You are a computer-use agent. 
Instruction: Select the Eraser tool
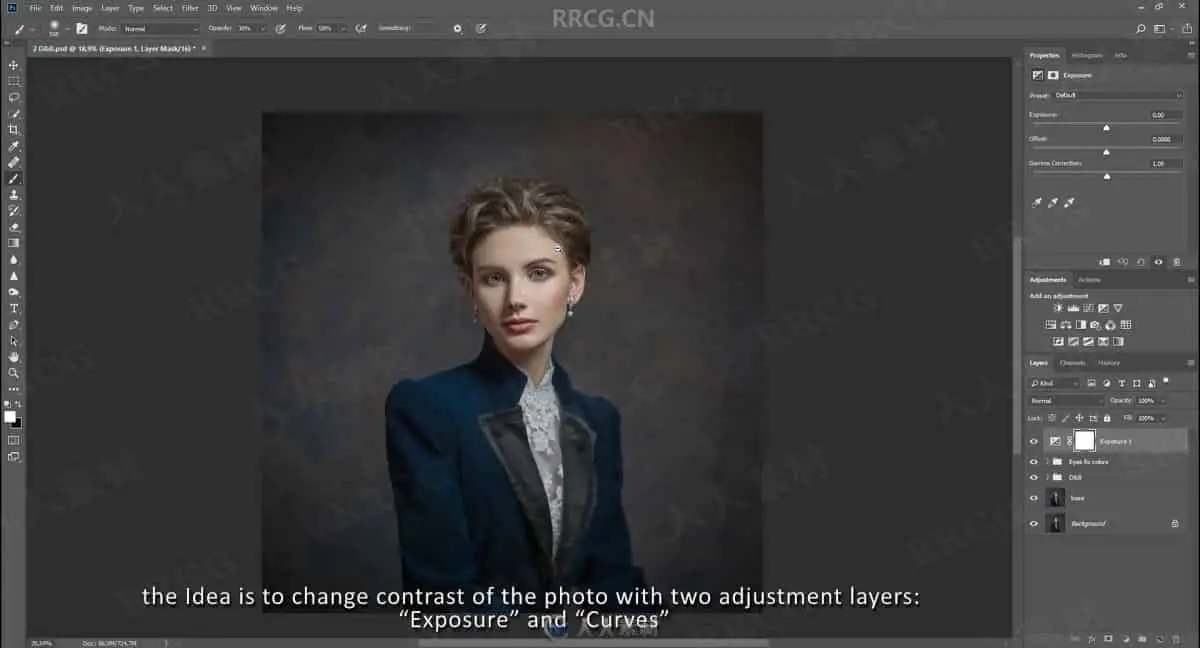[14, 227]
